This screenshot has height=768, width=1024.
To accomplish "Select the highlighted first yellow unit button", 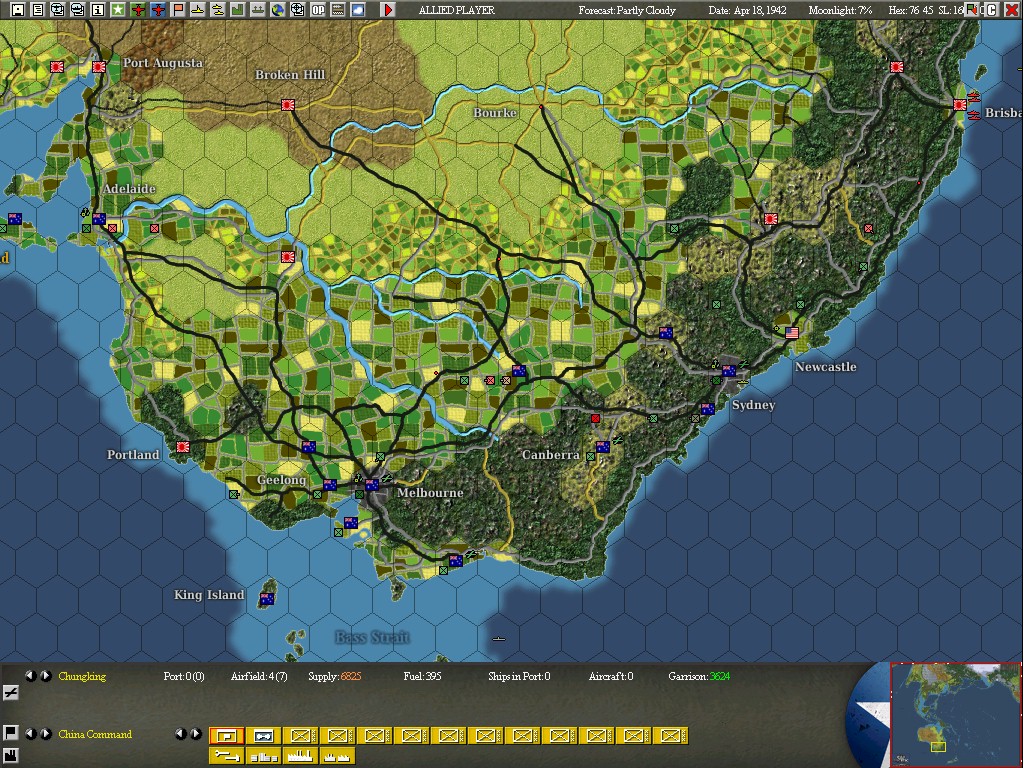I will click(226, 736).
